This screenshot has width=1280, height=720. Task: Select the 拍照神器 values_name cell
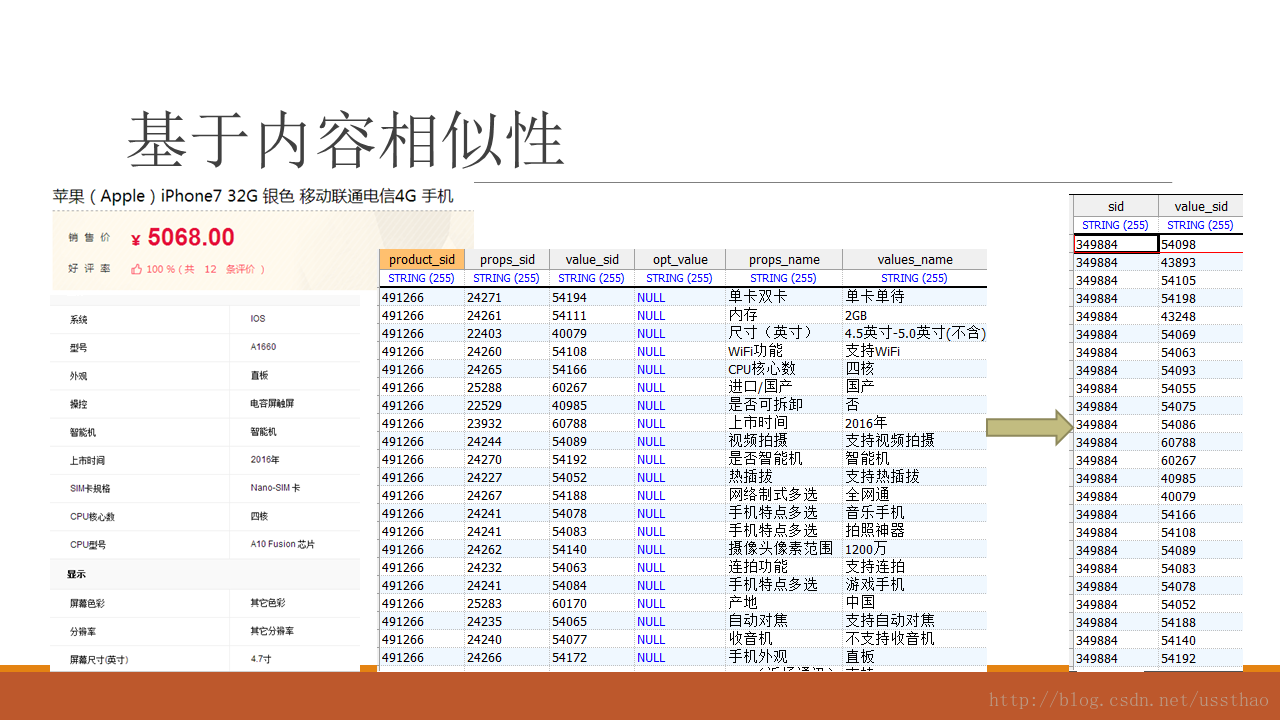[x=915, y=531]
